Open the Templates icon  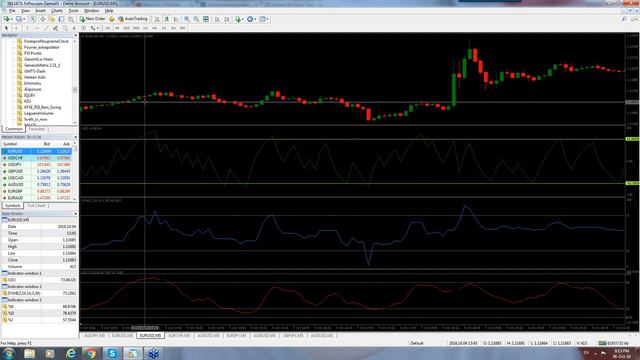(x=263, y=19)
